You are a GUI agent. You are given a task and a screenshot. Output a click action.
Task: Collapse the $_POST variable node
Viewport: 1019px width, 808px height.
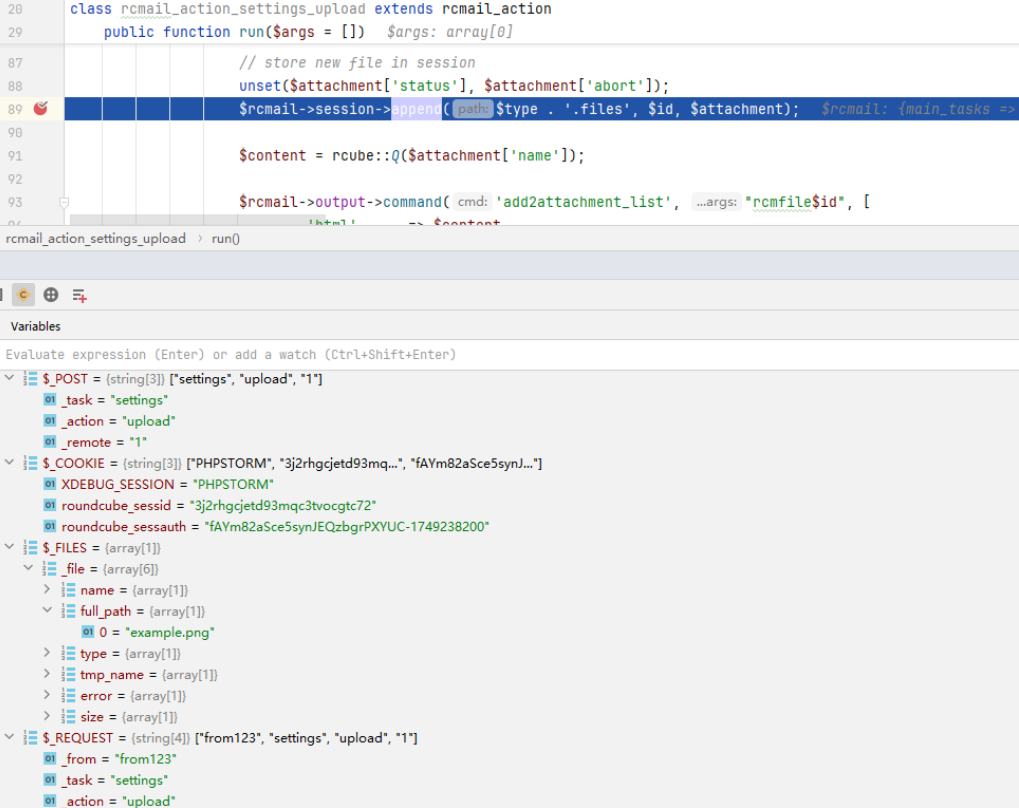coord(9,378)
